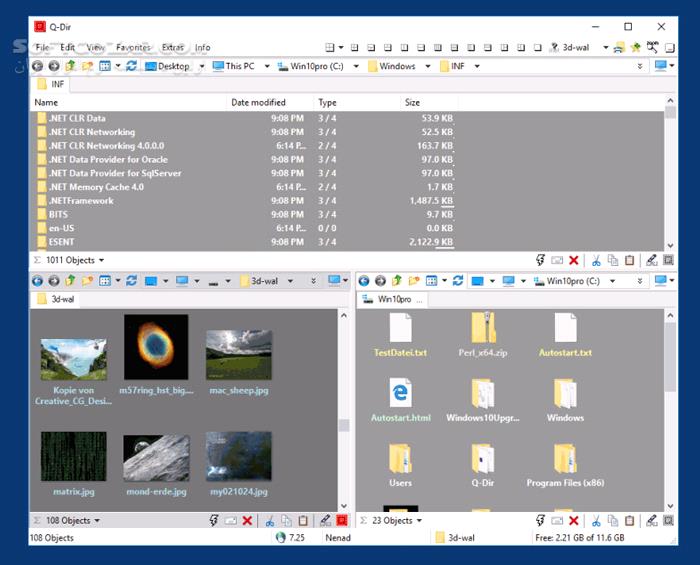The height and width of the screenshot is (565, 700).
Task: Select the .NETFramework folder row
Action: pos(81,201)
